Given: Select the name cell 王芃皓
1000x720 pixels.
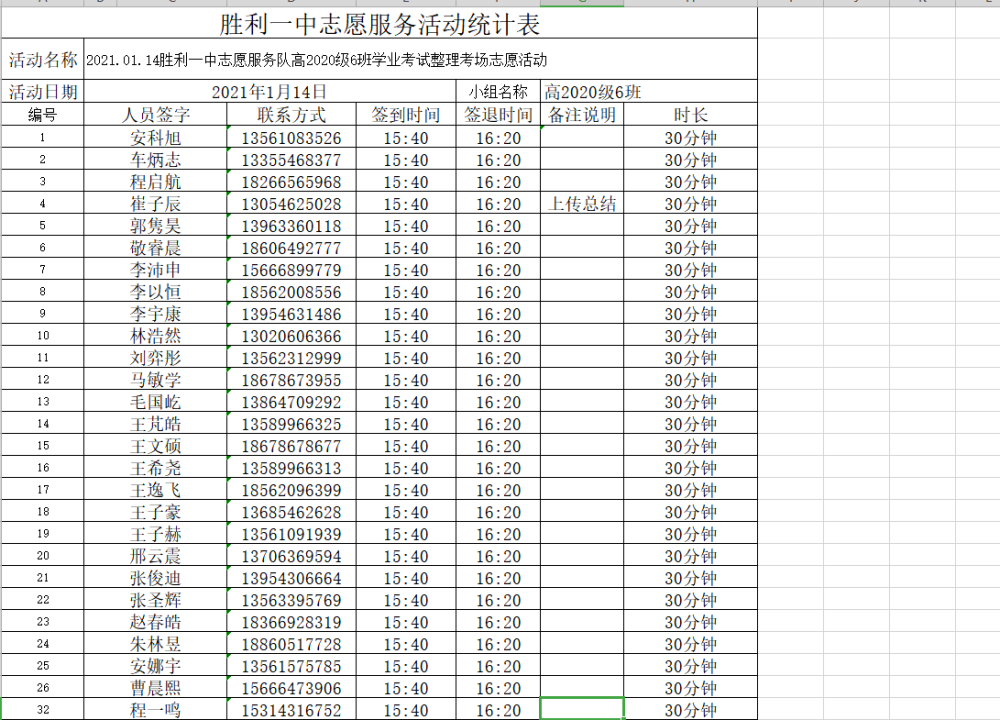Looking at the screenshot, I should (156, 423).
